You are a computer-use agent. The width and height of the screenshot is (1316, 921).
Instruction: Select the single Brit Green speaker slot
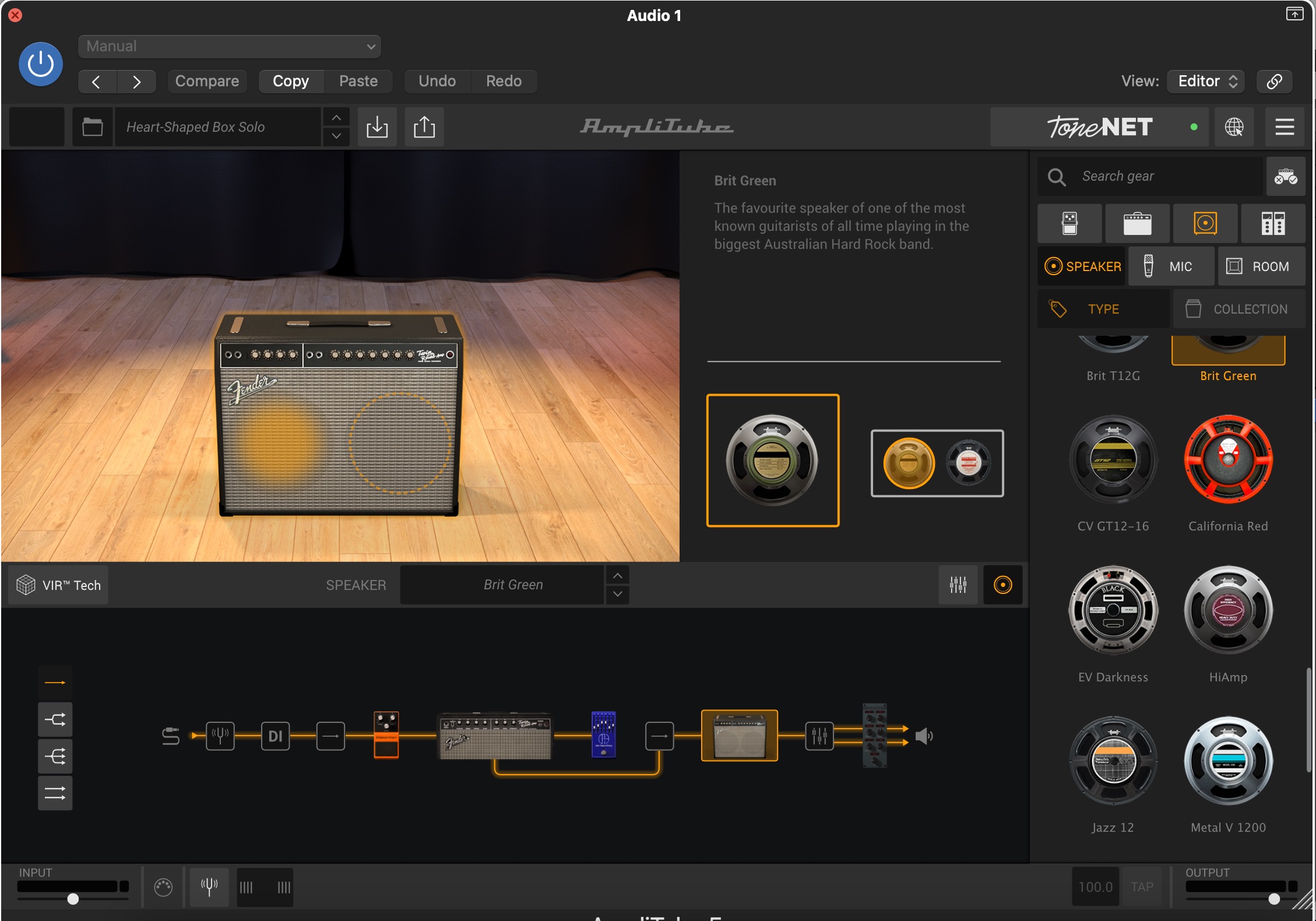(x=773, y=460)
